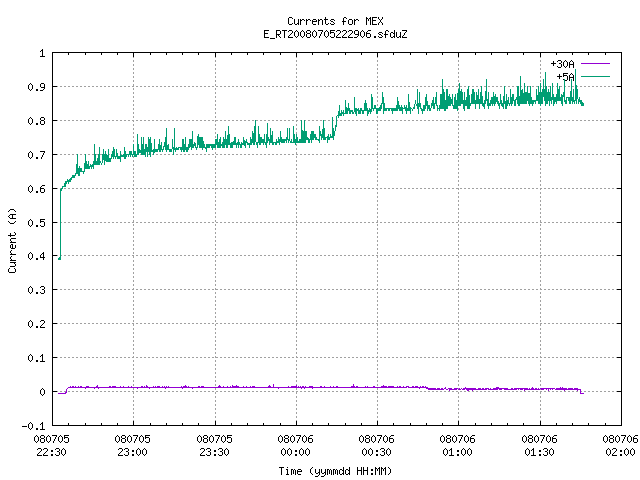Click the 'Current (A)' y-axis label
The image size is (640, 480).
(12, 240)
